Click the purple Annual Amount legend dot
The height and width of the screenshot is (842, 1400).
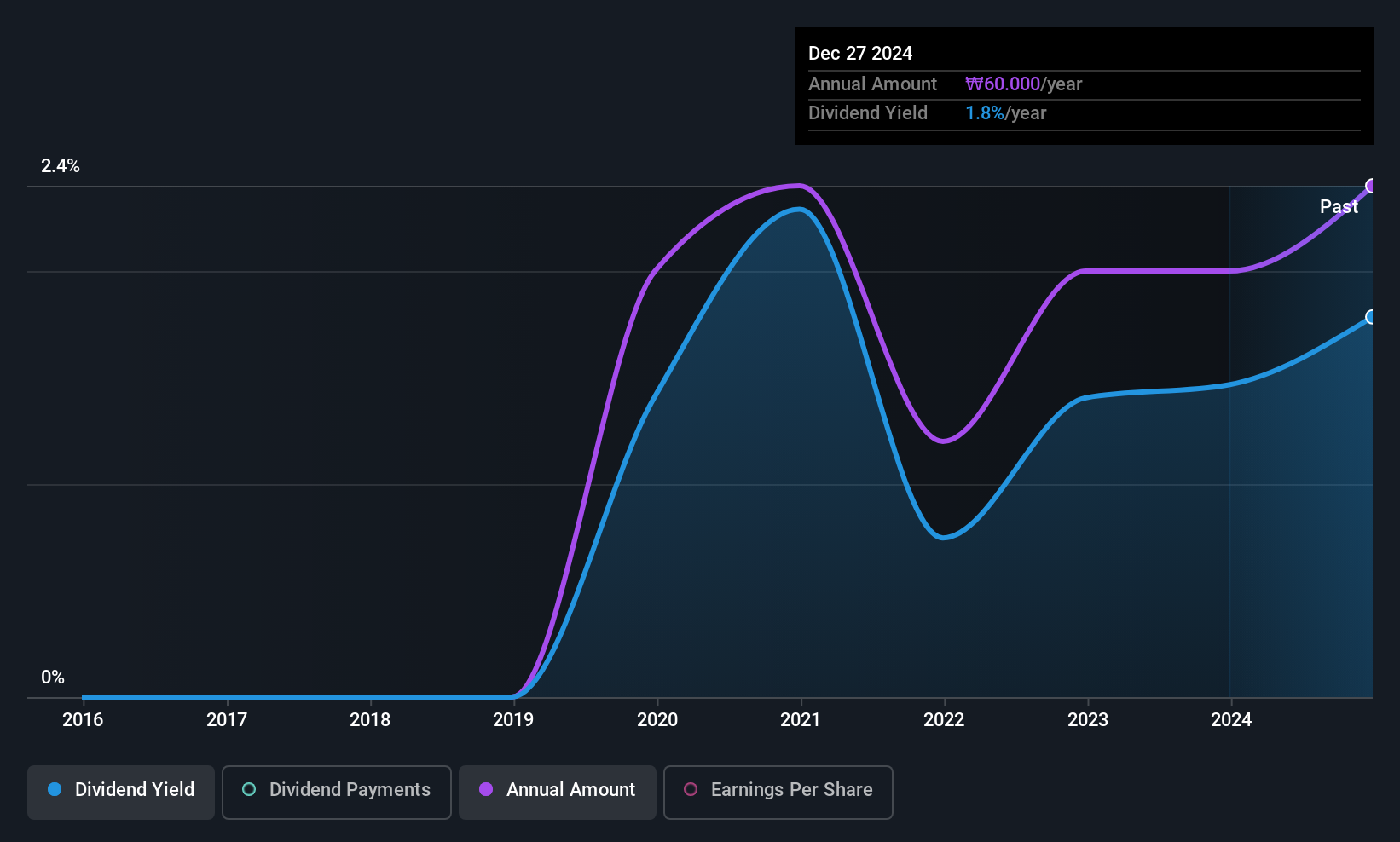click(486, 789)
